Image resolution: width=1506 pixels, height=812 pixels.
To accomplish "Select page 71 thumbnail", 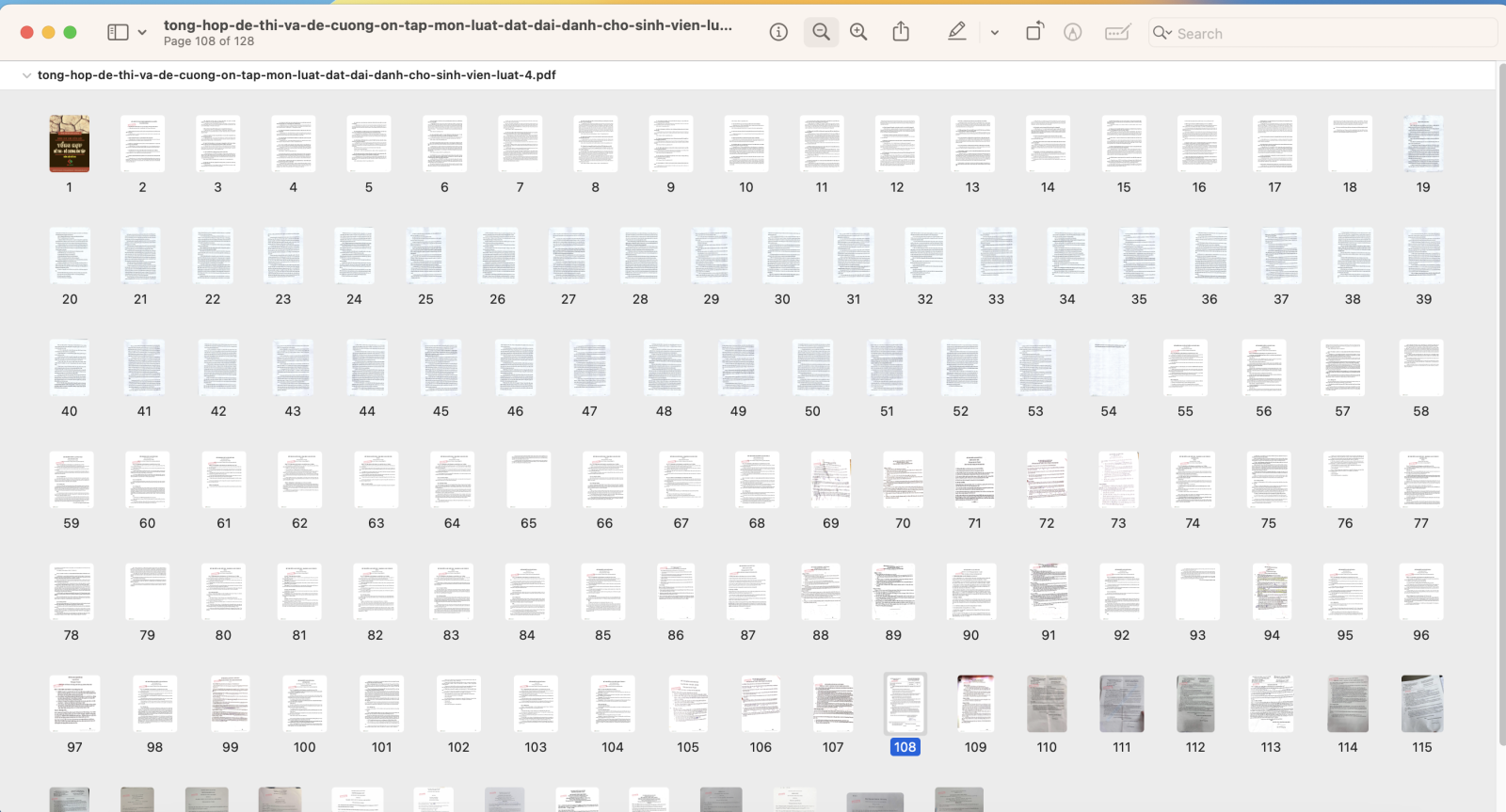I will [974, 479].
